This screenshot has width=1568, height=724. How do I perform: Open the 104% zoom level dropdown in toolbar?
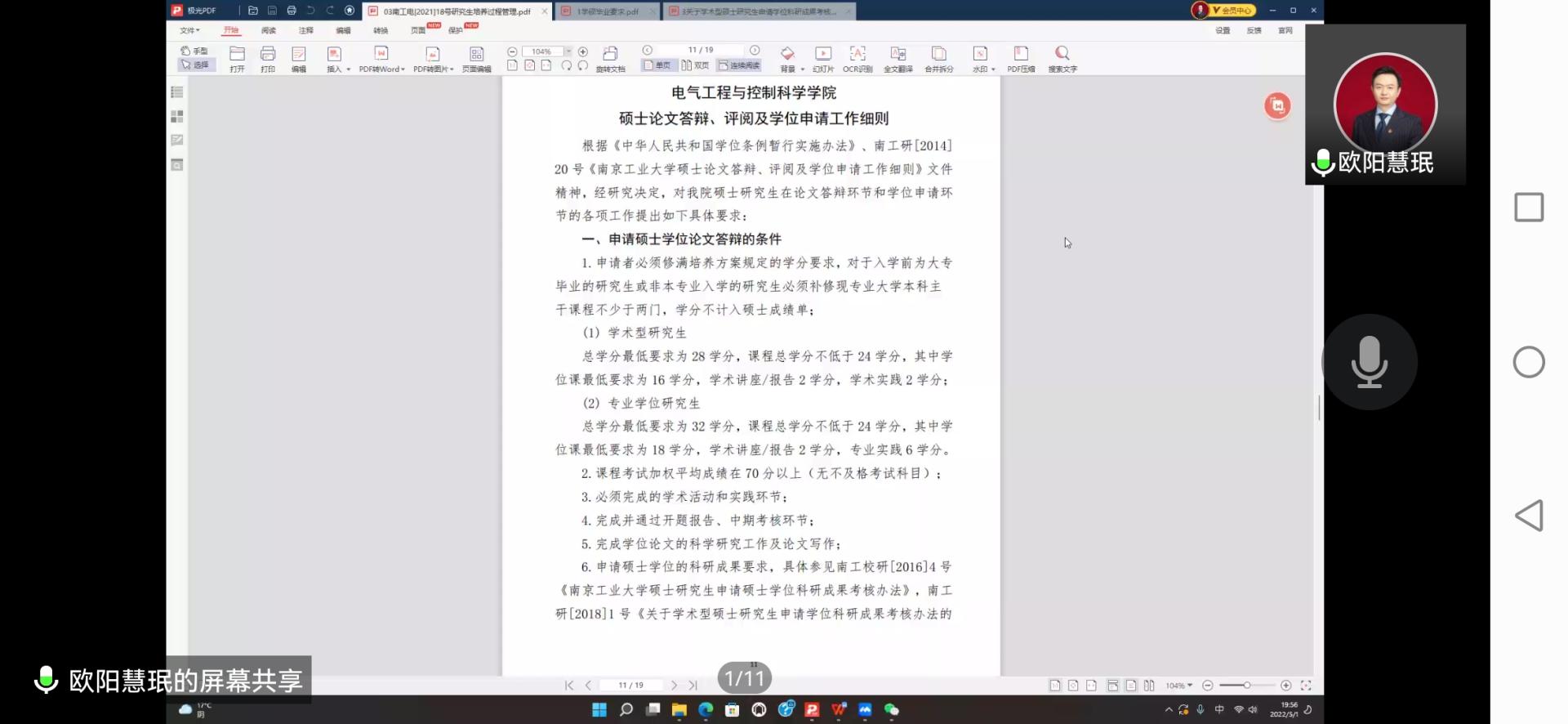coord(568,51)
